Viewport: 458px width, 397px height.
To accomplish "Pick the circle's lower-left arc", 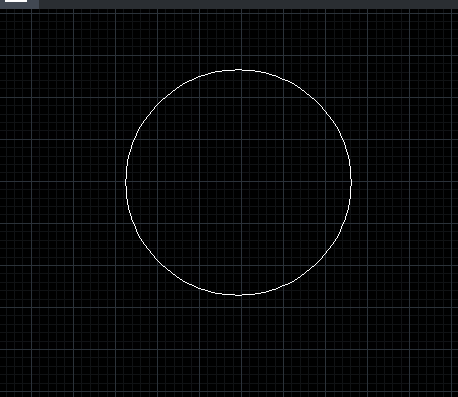I will click(159, 262).
